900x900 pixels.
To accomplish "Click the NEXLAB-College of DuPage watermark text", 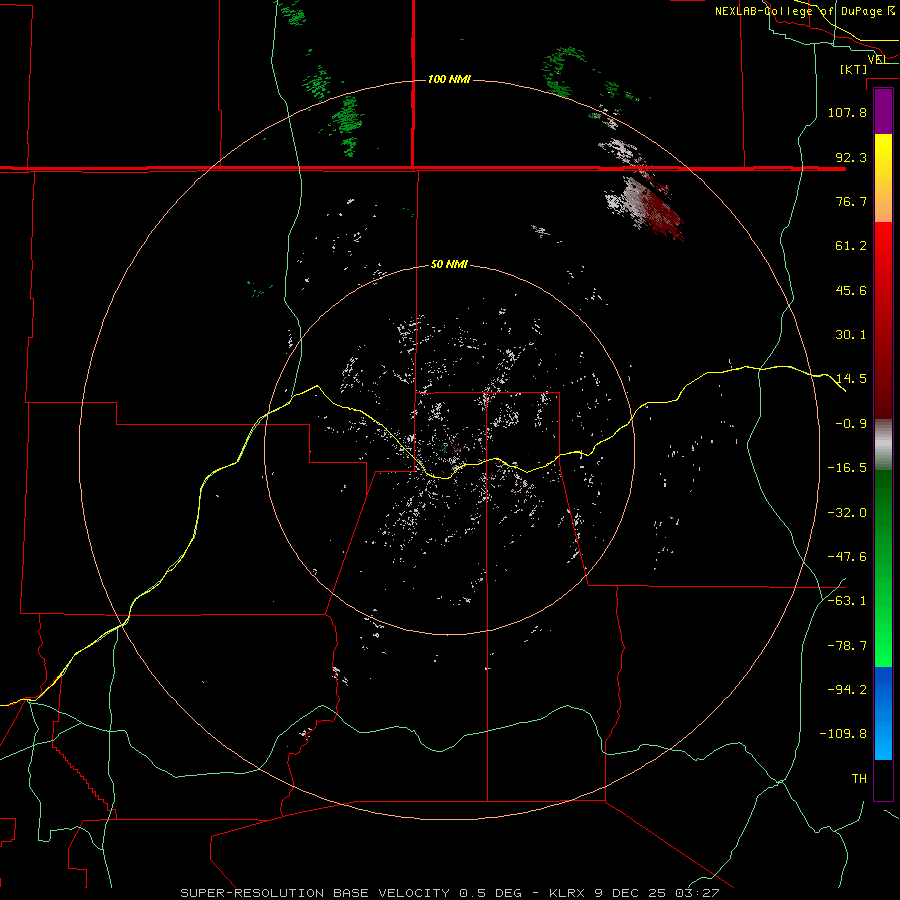I will pyautogui.click(x=805, y=11).
